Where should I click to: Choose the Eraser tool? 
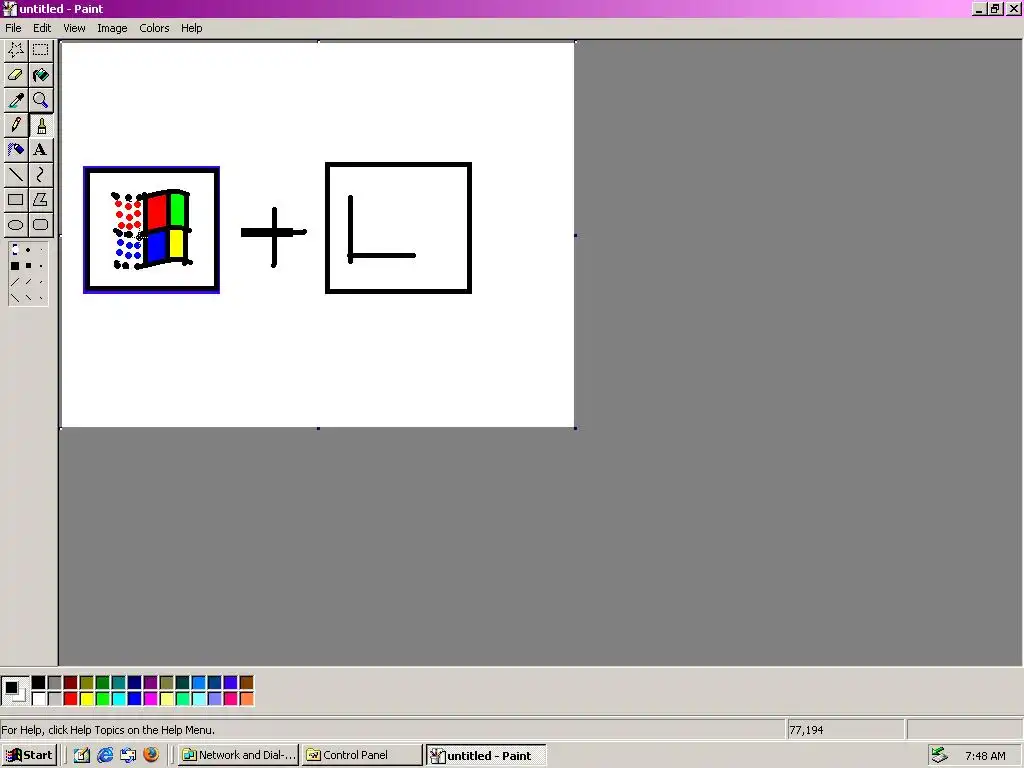click(x=16, y=75)
